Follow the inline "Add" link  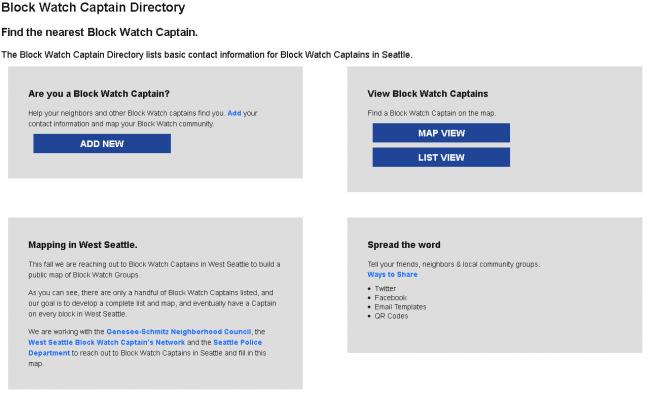234,113
